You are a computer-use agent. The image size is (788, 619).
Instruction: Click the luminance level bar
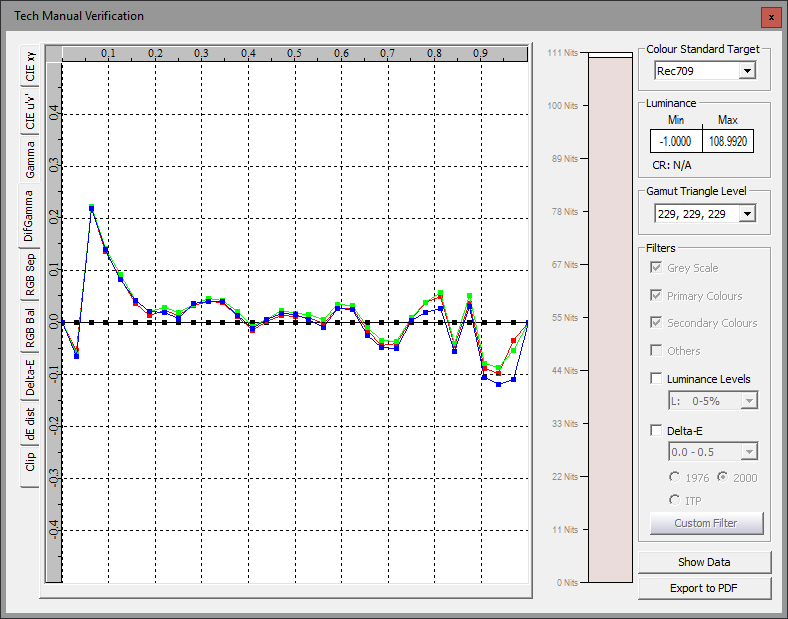(x=610, y=318)
